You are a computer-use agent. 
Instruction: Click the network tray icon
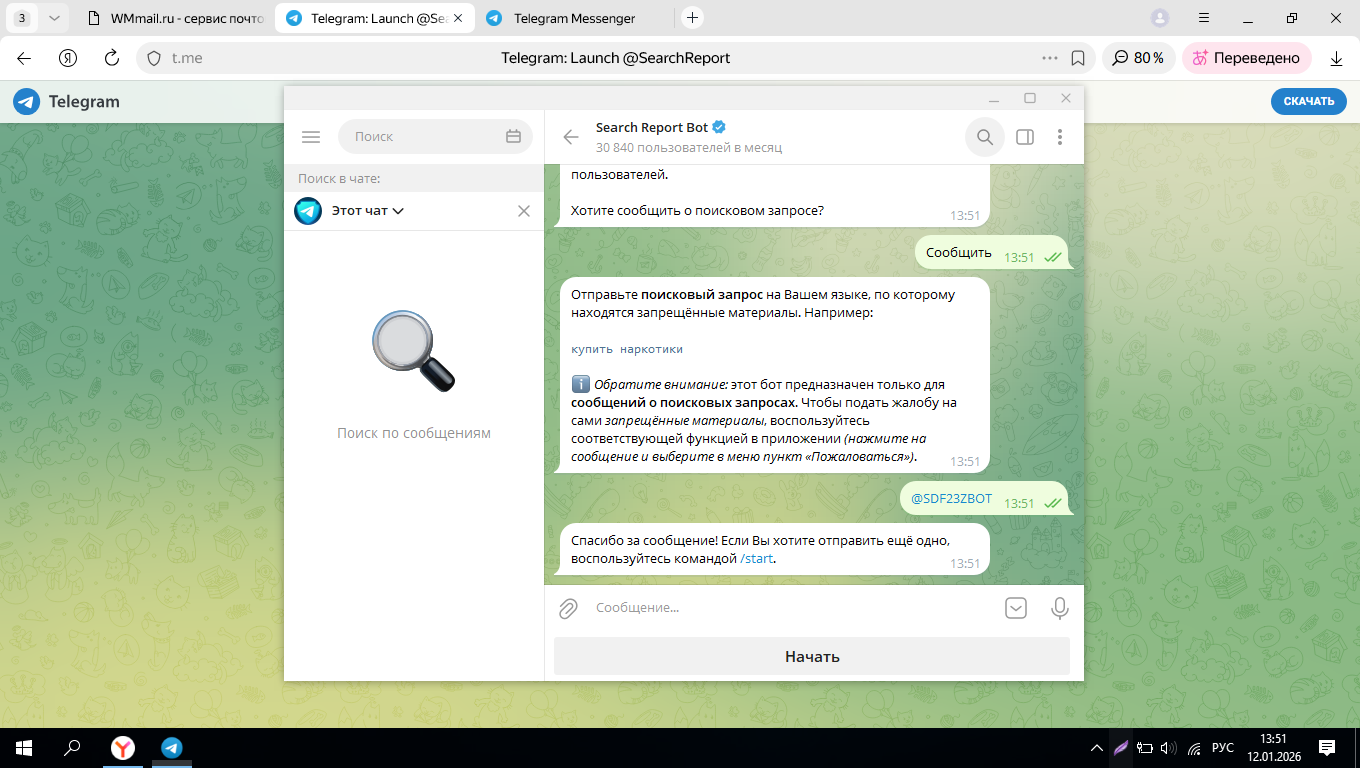click(1193, 747)
